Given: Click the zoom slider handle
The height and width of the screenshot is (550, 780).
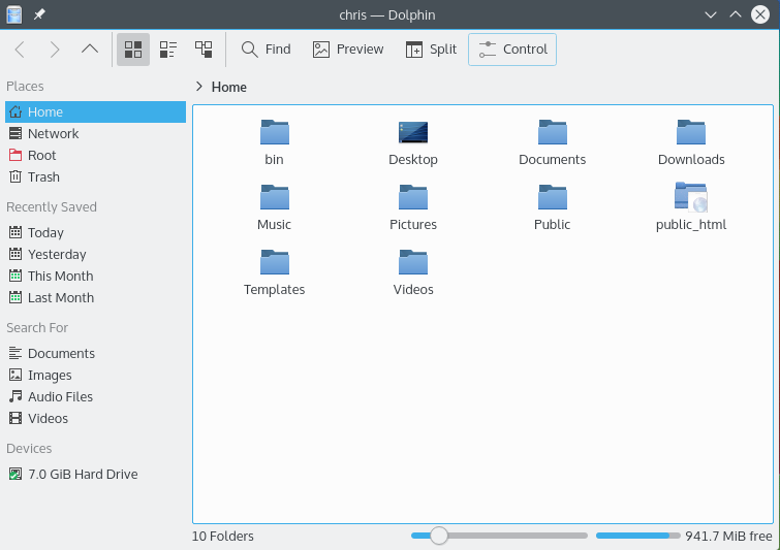Looking at the screenshot, I should (x=439, y=536).
